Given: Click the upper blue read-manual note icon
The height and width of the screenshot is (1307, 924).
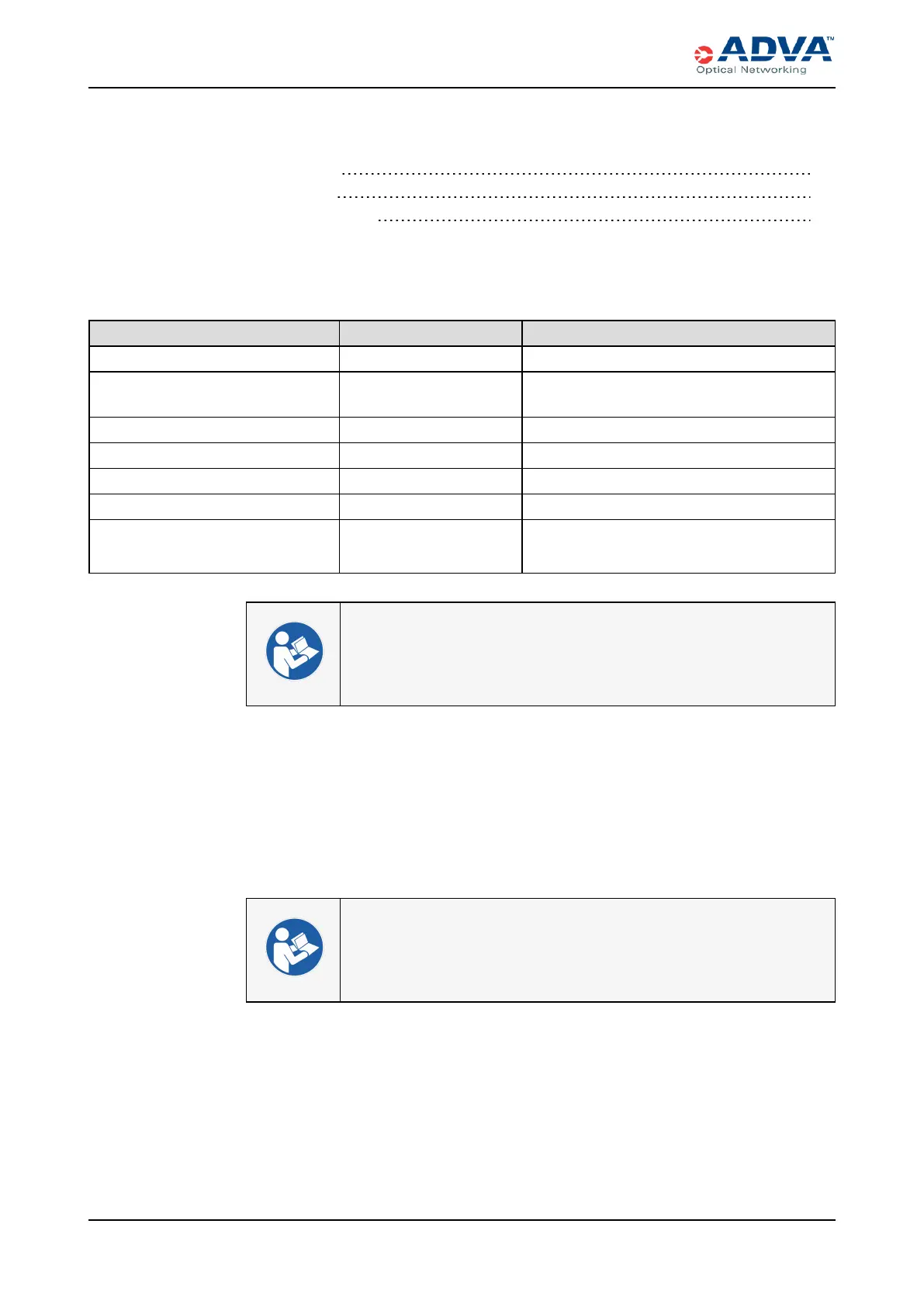Looking at the screenshot, I should 294,652.
